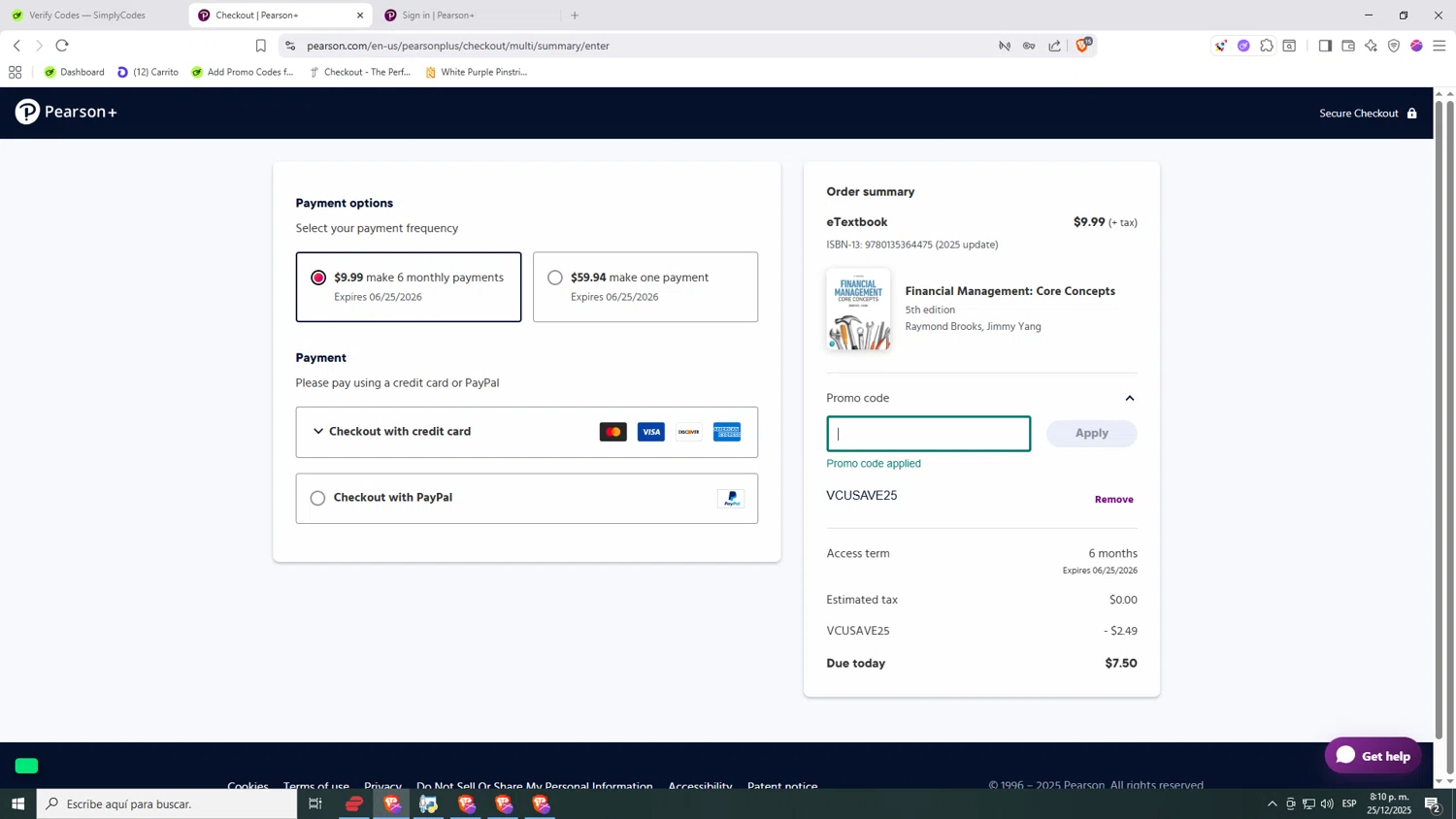Remove the VCUSAVE25 promo code

[x=1113, y=500]
